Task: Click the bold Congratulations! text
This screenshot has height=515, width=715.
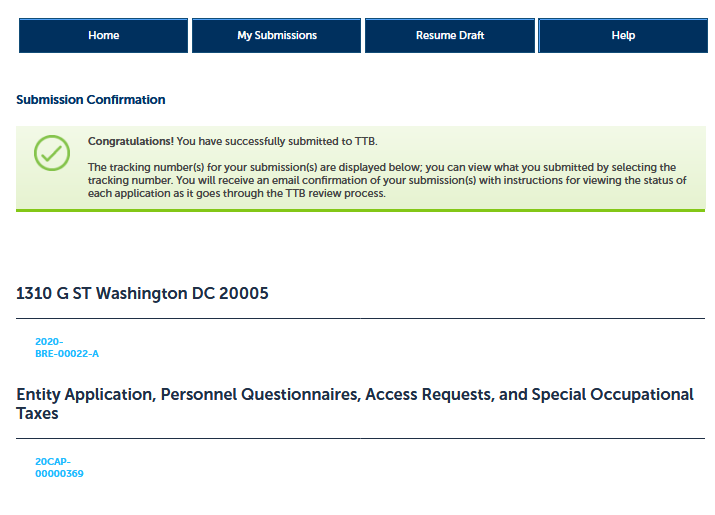Action: [x=131, y=142]
